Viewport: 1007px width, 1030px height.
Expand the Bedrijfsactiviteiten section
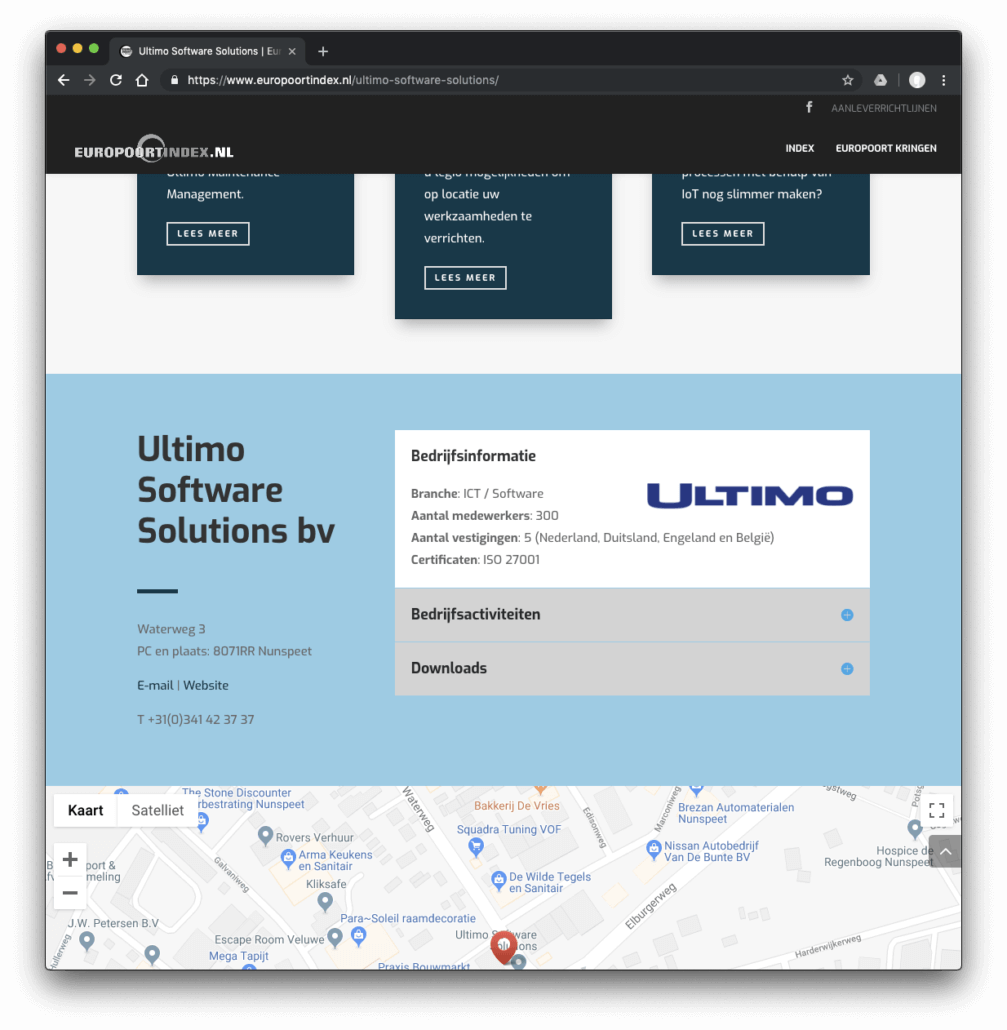pyautogui.click(x=632, y=615)
